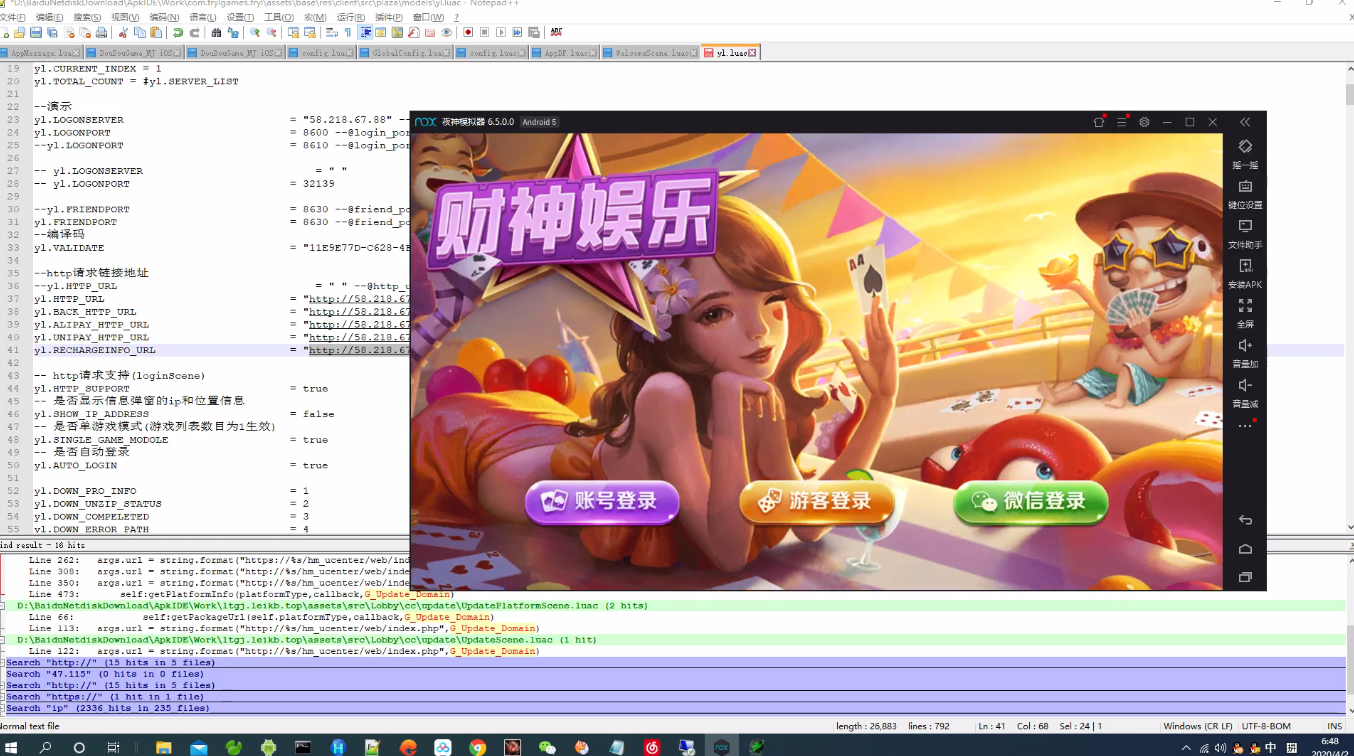Open the Nox emulator settings gear icon
This screenshot has width=1354, height=756.
point(1143,121)
